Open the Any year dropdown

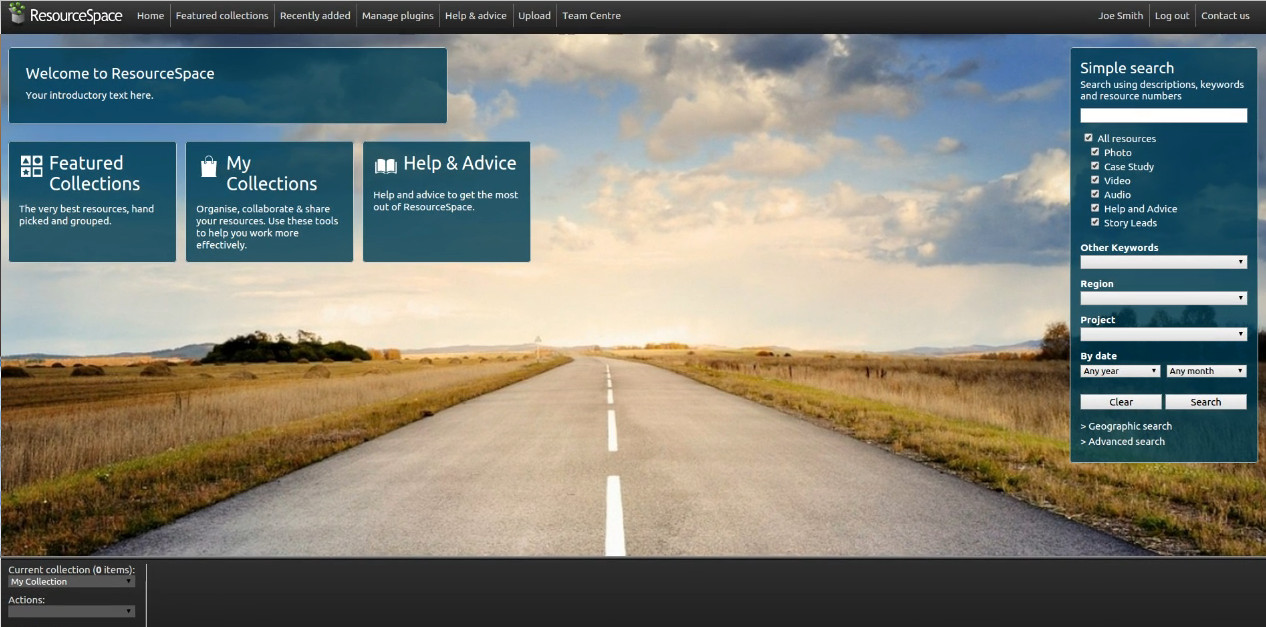pos(1120,371)
